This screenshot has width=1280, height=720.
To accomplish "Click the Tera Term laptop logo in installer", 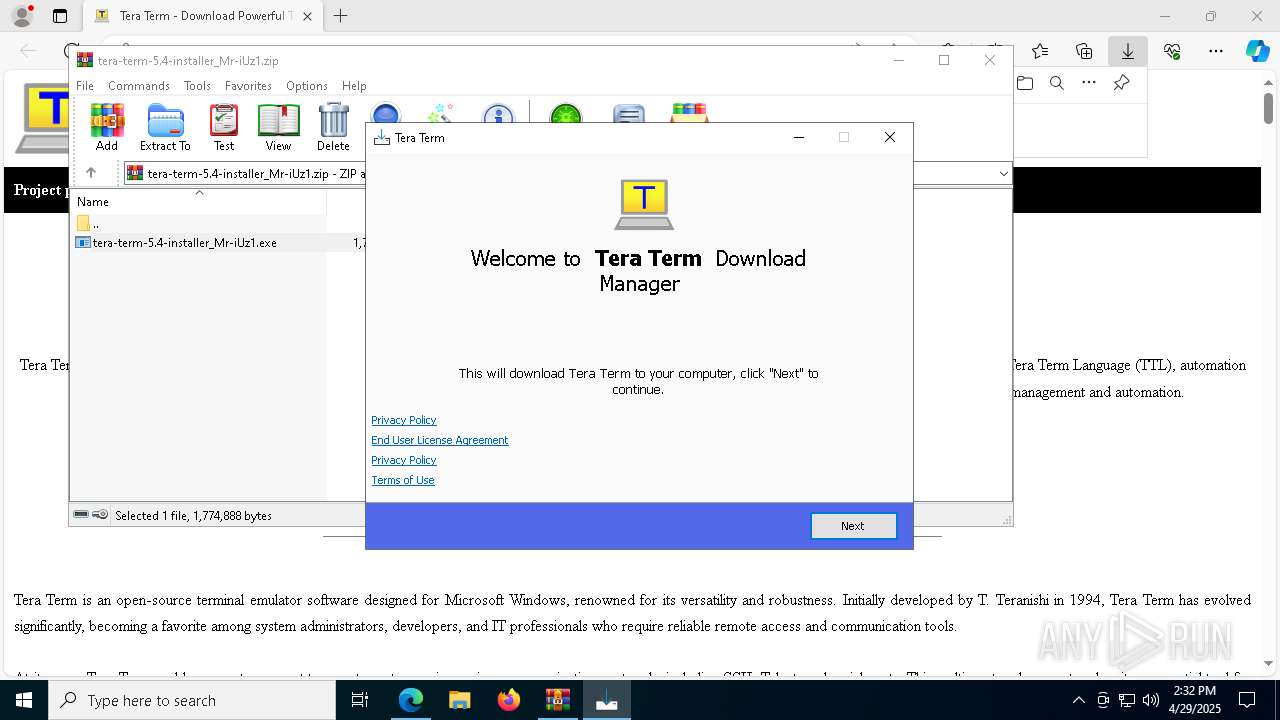I will 644,204.
